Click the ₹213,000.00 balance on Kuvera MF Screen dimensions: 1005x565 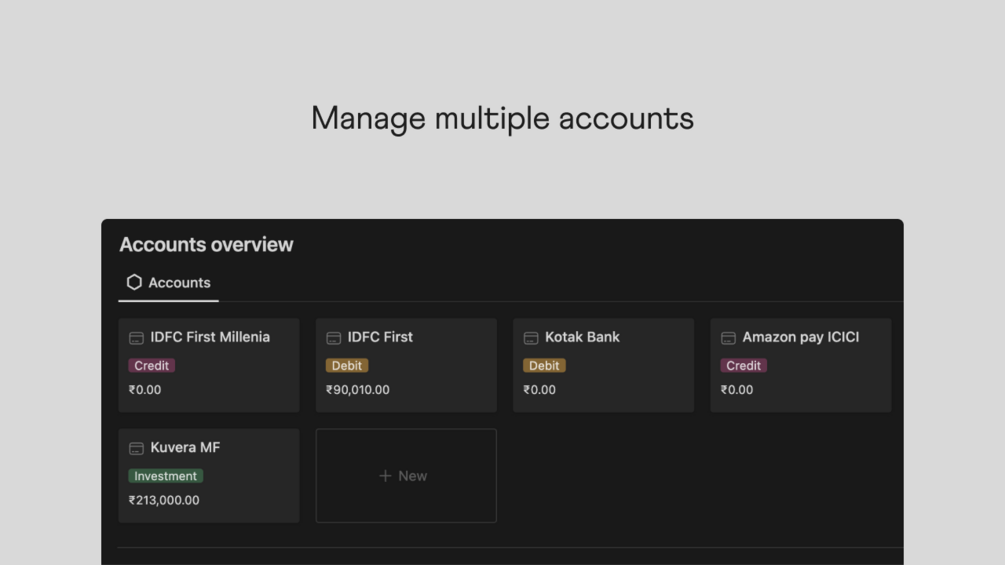164,500
